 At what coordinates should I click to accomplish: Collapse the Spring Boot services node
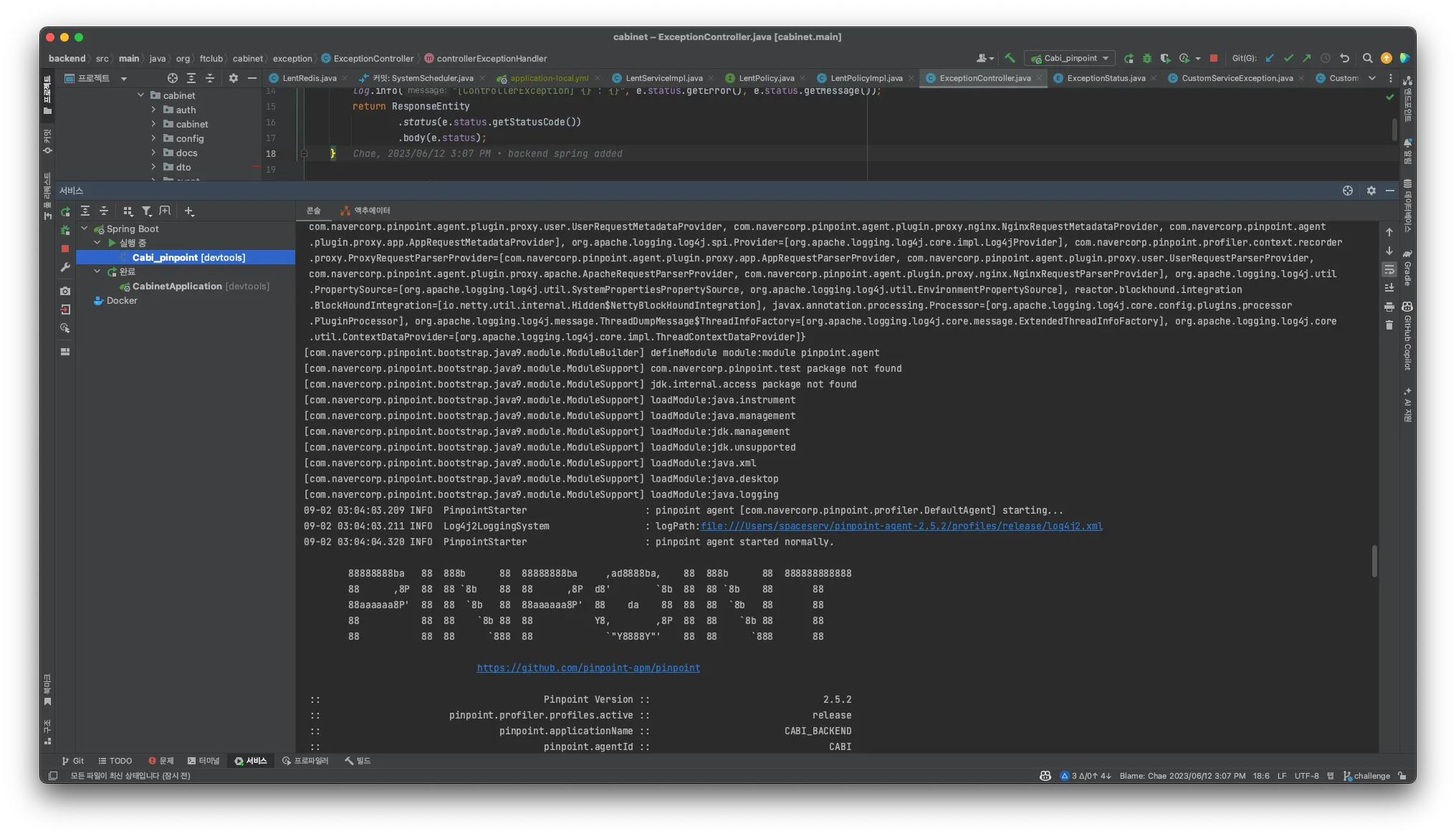point(85,229)
